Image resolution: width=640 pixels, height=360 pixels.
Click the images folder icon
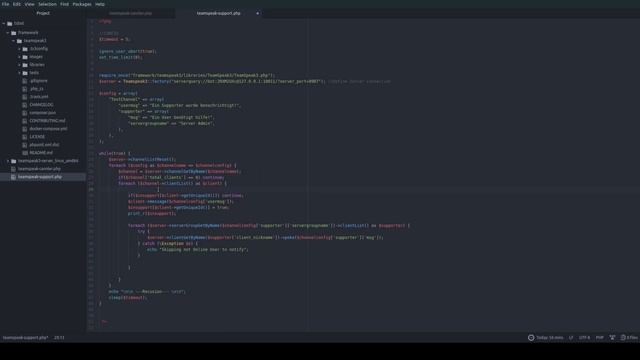25,57
